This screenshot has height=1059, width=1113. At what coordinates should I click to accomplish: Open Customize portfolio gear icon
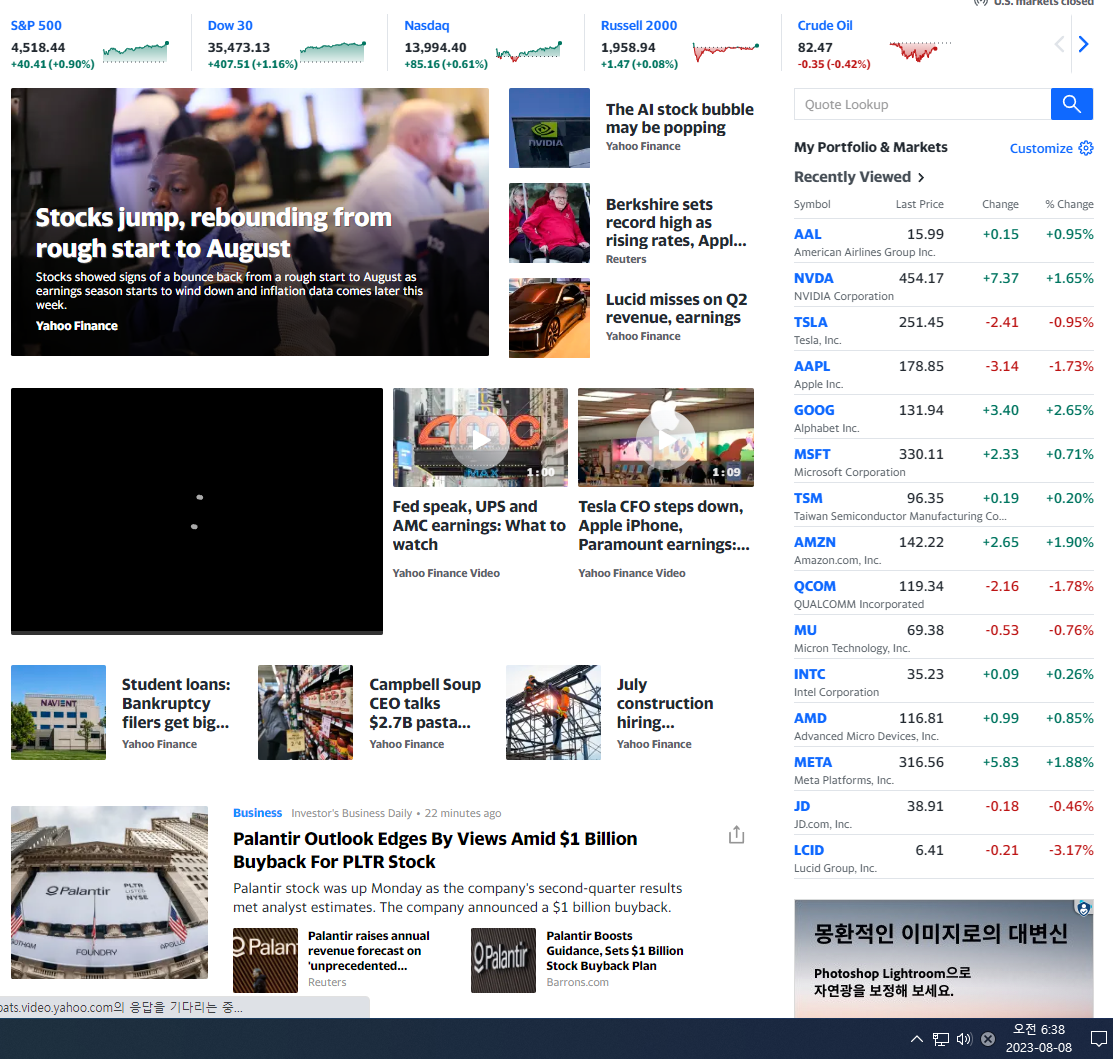1086,148
